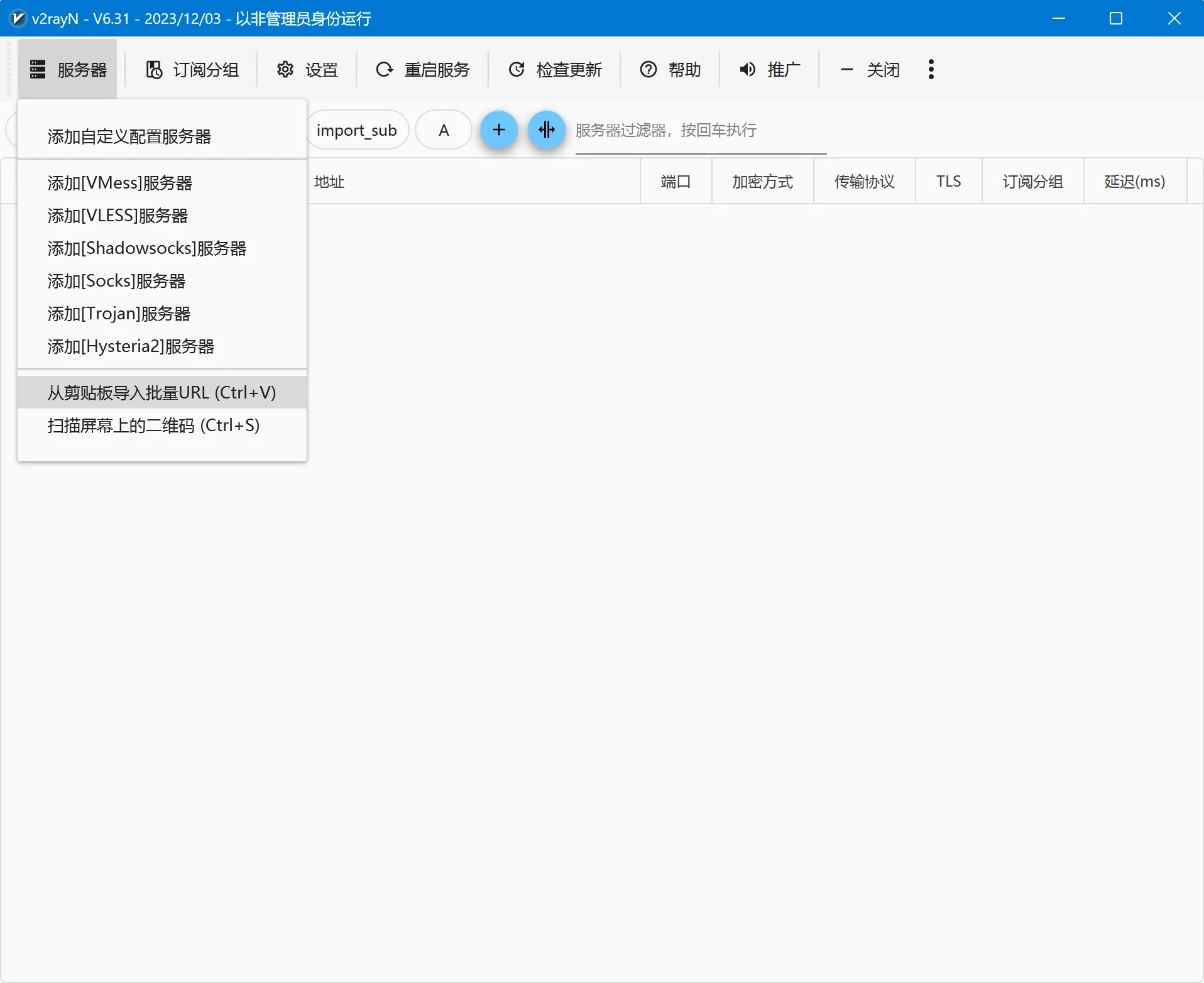Select 从剪贴板导入批量URL menu item
Image resolution: width=1204 pixels, height=983 pixels.
(x=161, y=393)
